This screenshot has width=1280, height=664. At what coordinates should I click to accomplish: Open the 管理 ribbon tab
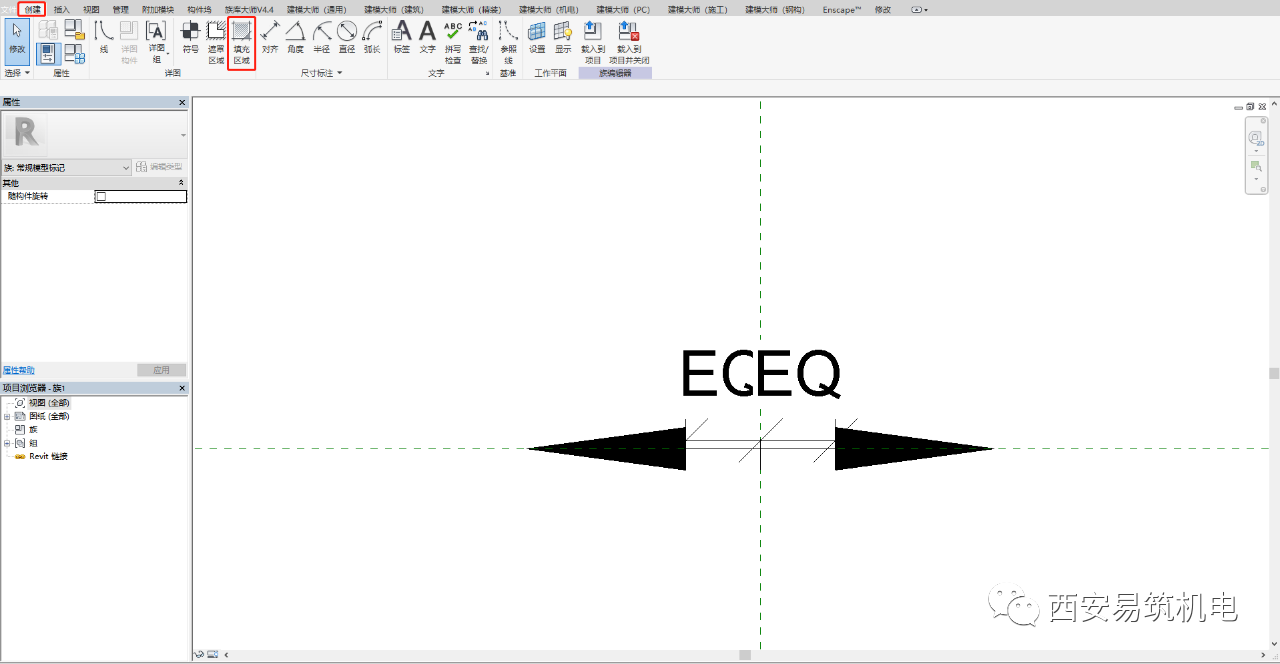[x=120, y=8]
